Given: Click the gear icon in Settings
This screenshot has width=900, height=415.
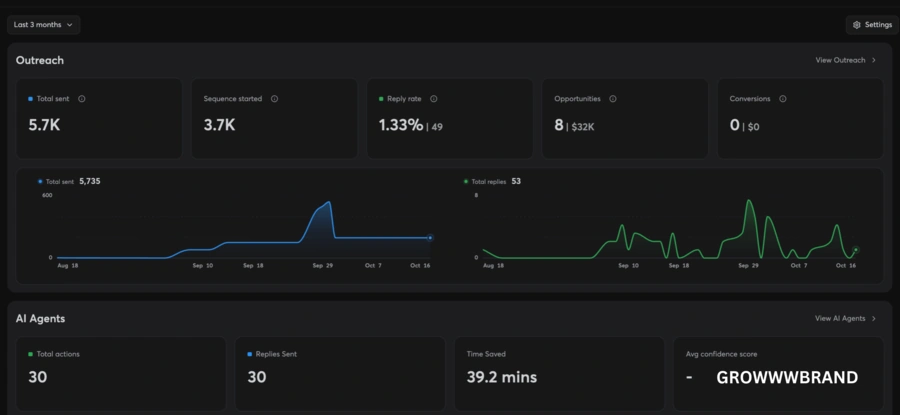Looking at the screenshot, I should pyautogui.click(x=857, y=25).
